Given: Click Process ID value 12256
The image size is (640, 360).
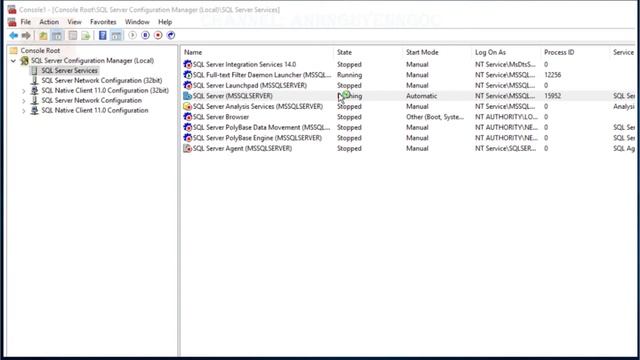Looking at the screenshot, I should pyautogui.click(x=552, y=75).
